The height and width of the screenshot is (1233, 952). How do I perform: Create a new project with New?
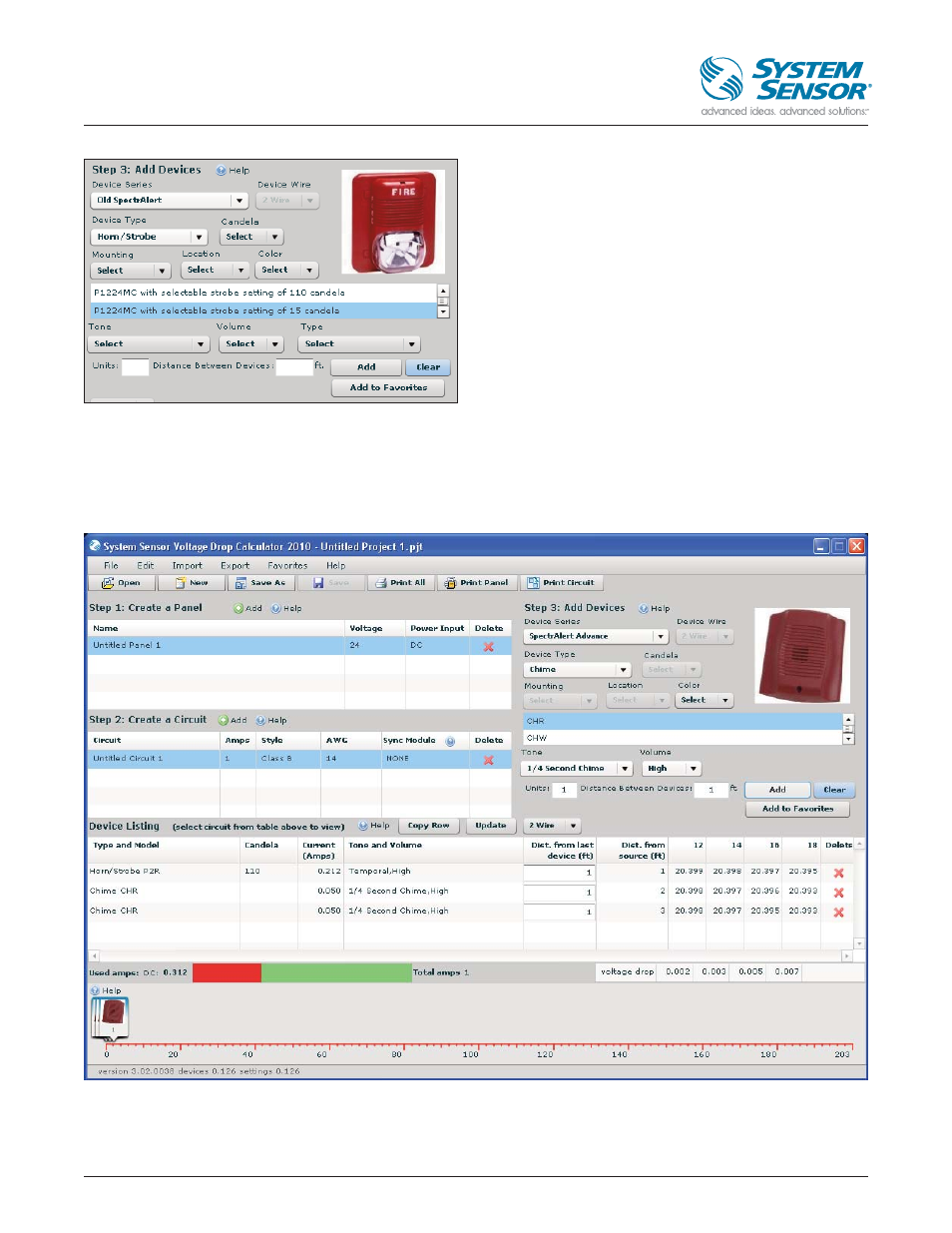(x=191, y=583)
